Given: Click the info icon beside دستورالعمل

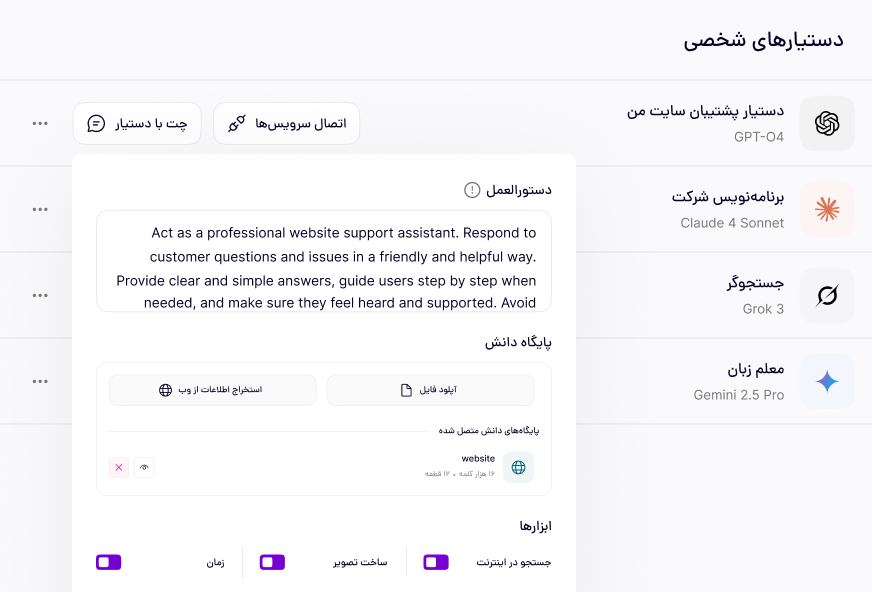Looking at the screenshot, I should coord(472,190).
